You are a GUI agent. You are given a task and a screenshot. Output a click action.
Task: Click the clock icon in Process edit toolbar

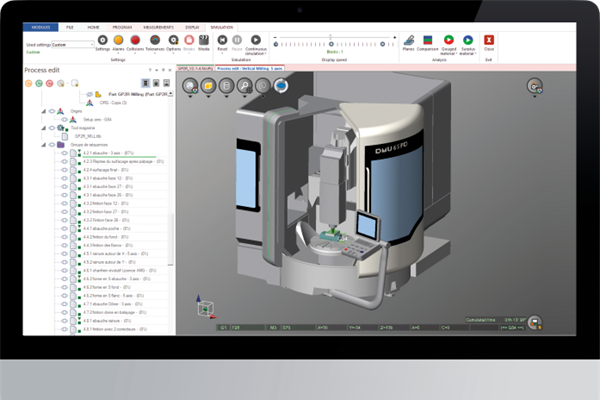click(60, 83)
